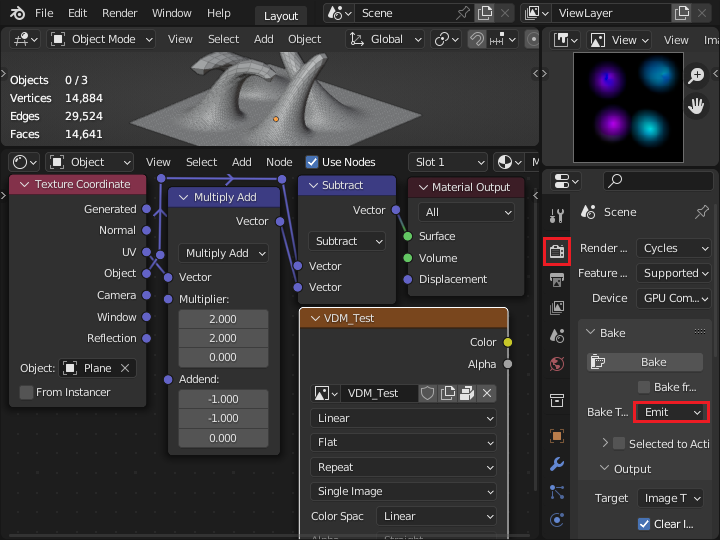
Task: Open Multiply Add operation dropdown
Action: click(224, 253)
